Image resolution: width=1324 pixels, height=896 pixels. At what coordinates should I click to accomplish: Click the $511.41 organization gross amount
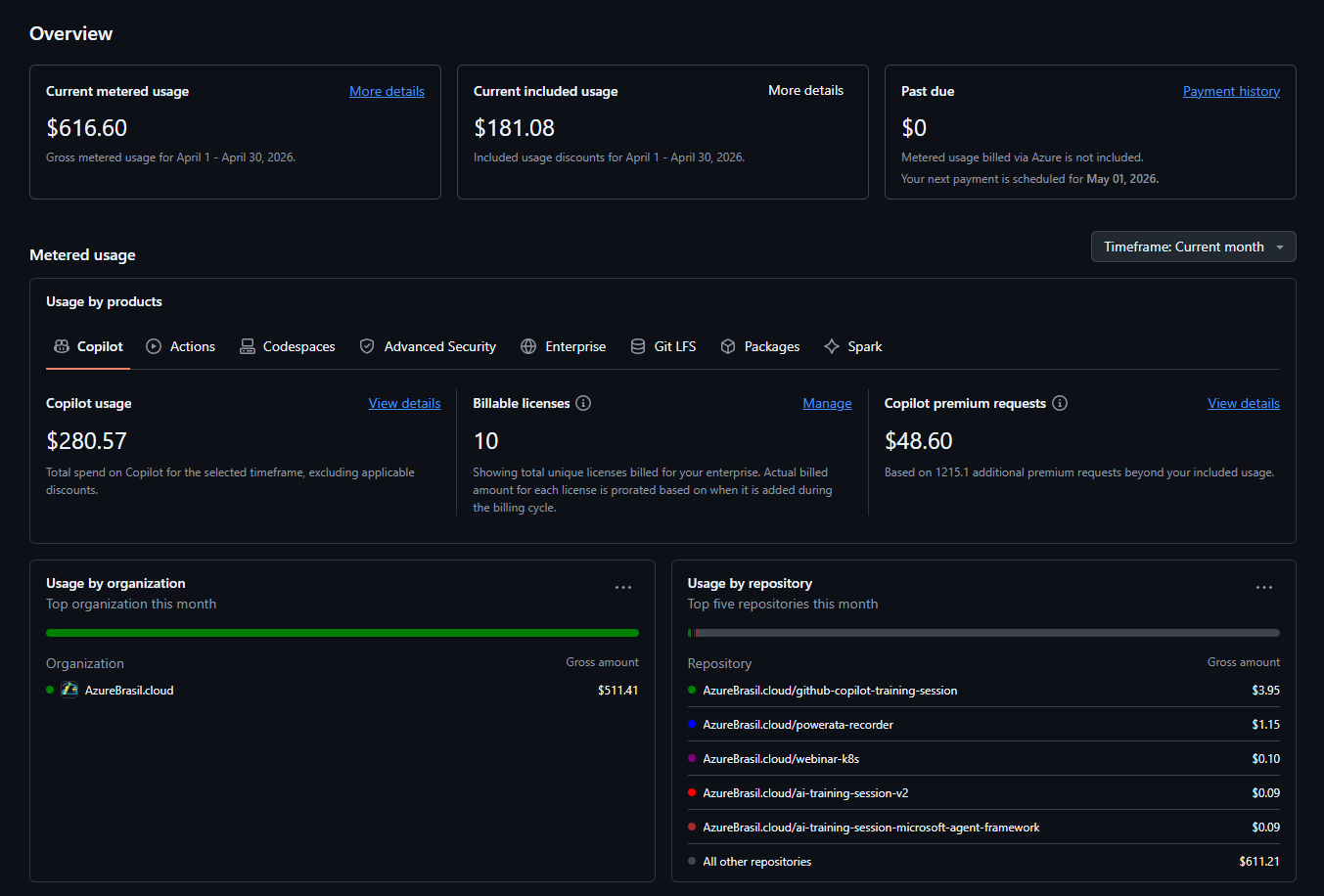point(617,690)
